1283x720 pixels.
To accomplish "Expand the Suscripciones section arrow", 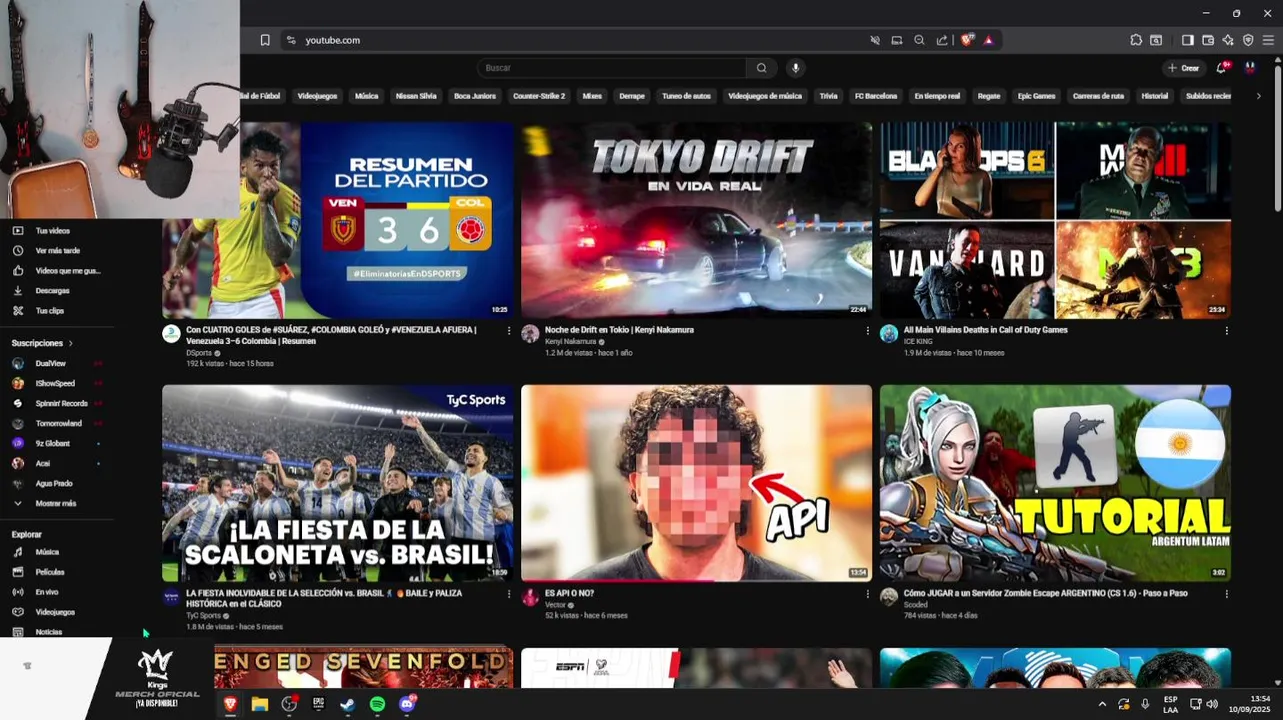I will pos(70,343).
